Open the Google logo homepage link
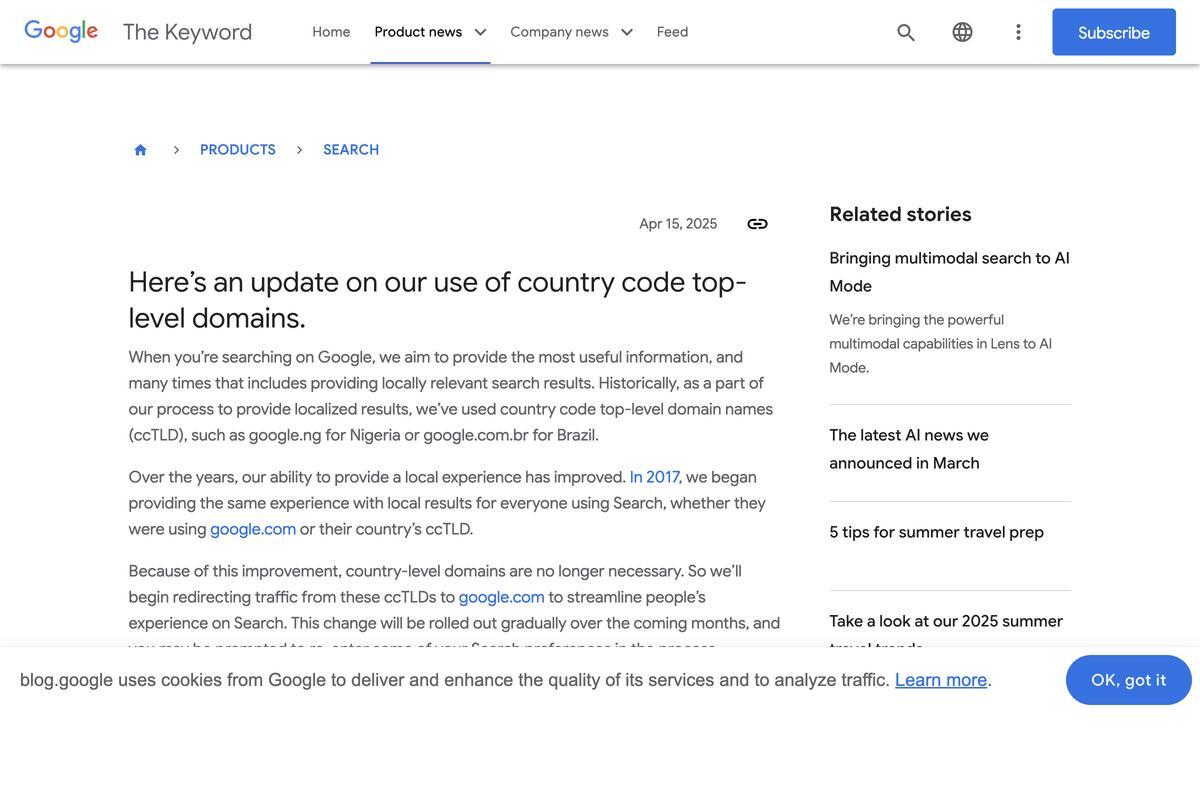Viewport: 1200px width, 800px height. 61,32
